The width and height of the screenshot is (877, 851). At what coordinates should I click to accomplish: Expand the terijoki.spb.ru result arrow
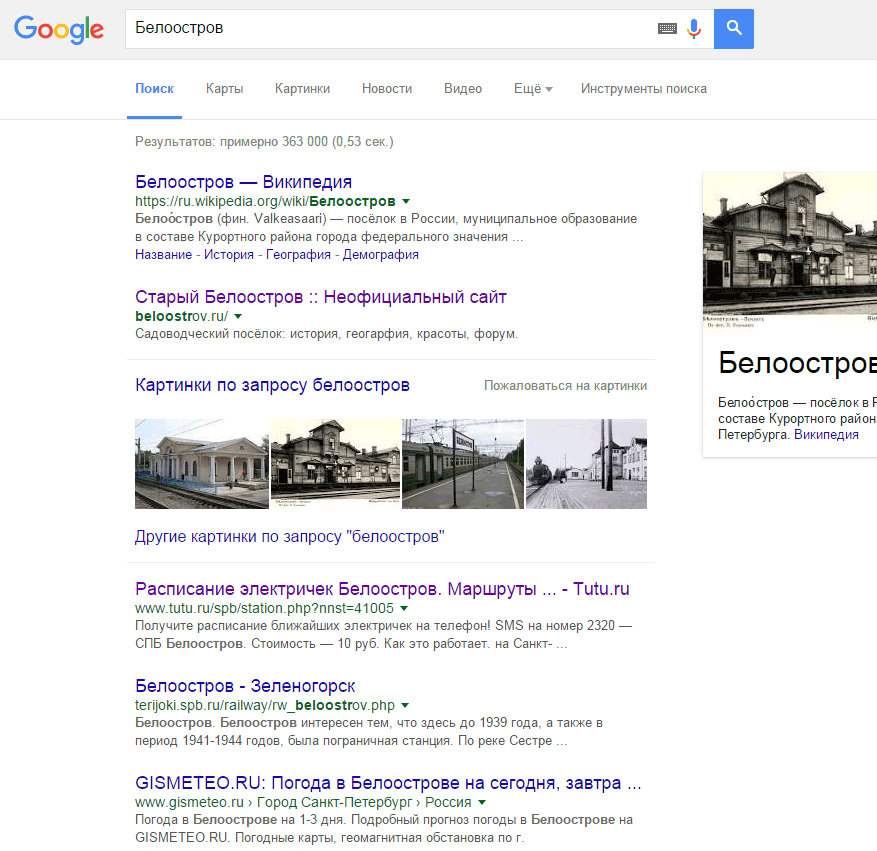pos(404,705)
